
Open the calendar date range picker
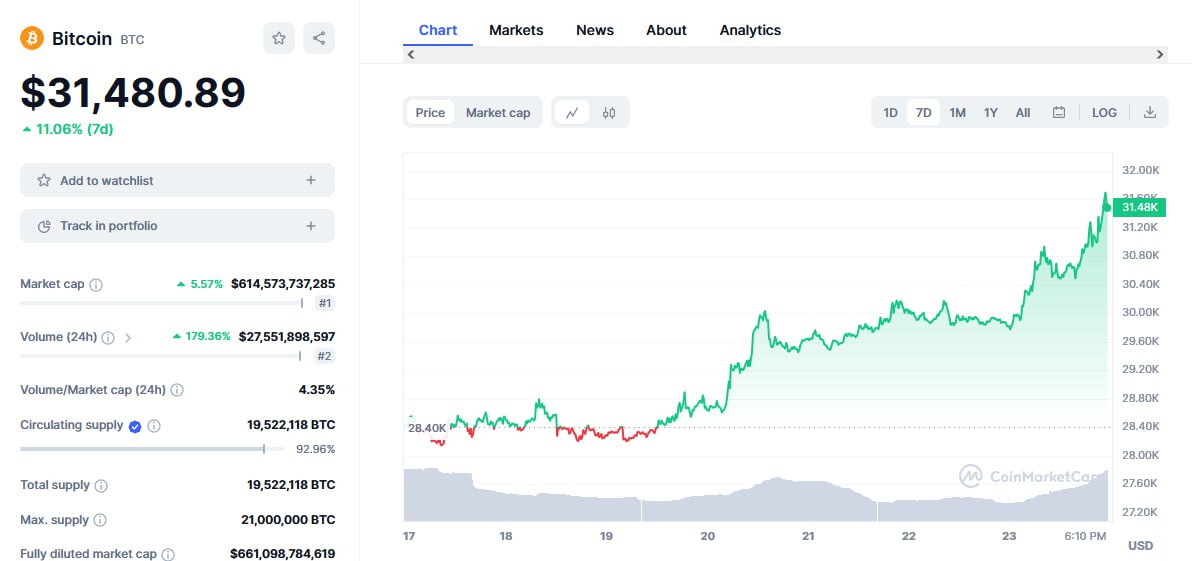tap(1059, 113)
